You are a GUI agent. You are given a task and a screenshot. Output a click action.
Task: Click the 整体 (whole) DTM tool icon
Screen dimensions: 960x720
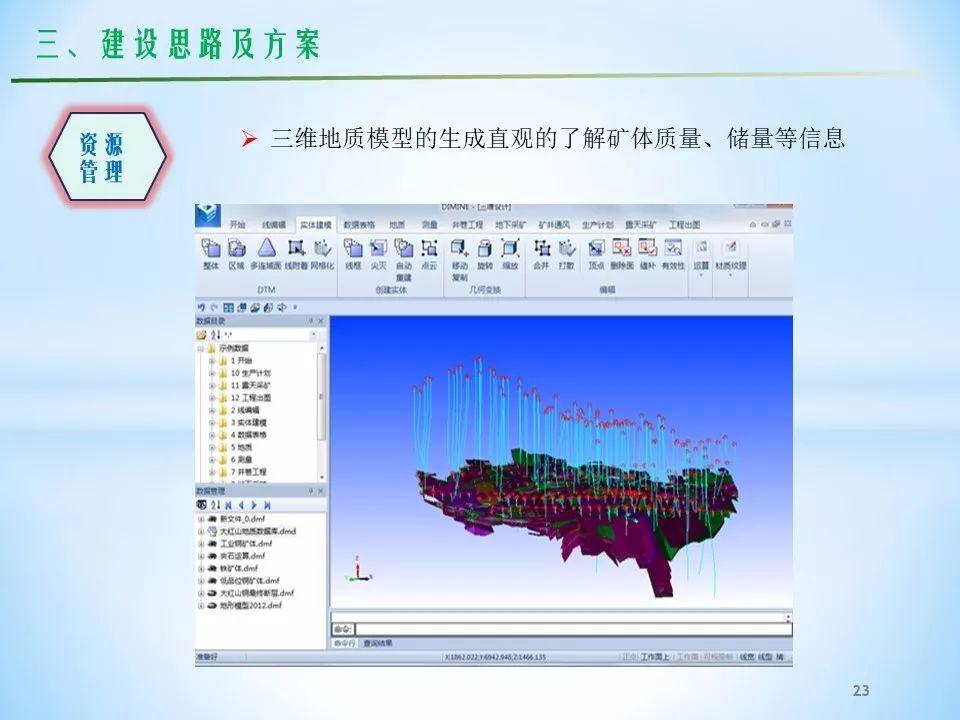[x=211, y=249]
